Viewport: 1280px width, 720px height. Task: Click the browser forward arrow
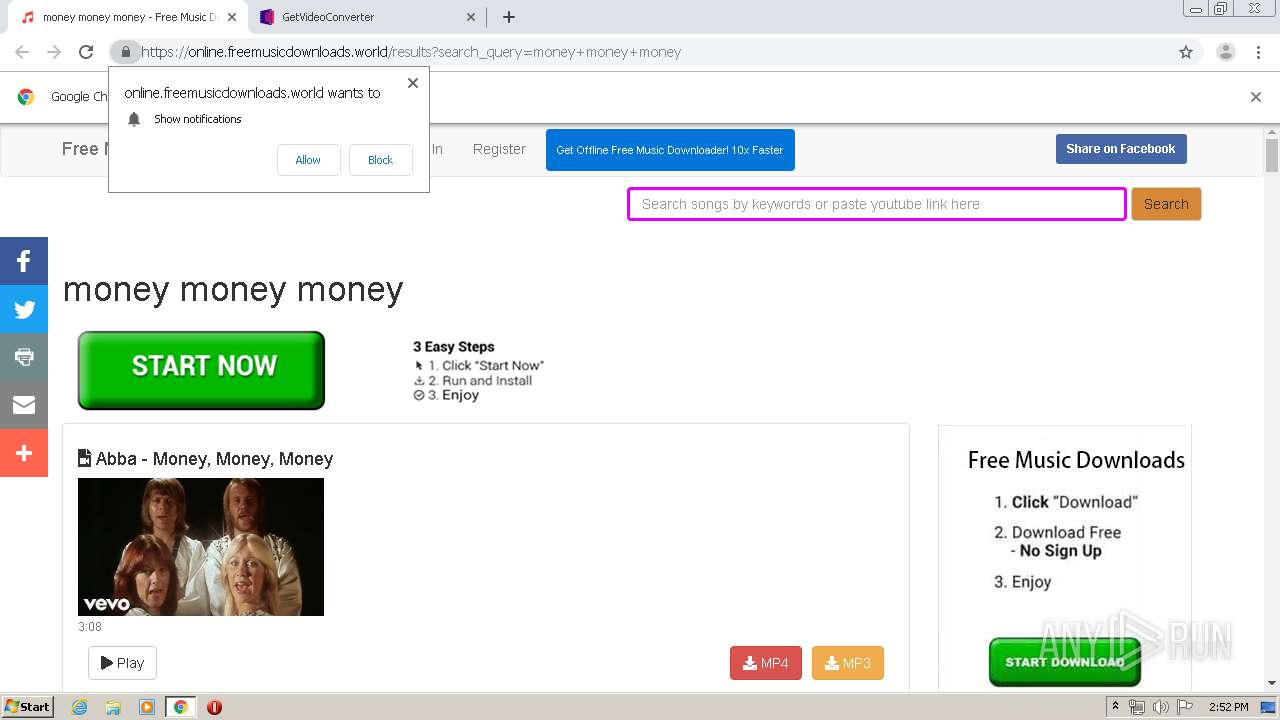(x=54, y=52)
